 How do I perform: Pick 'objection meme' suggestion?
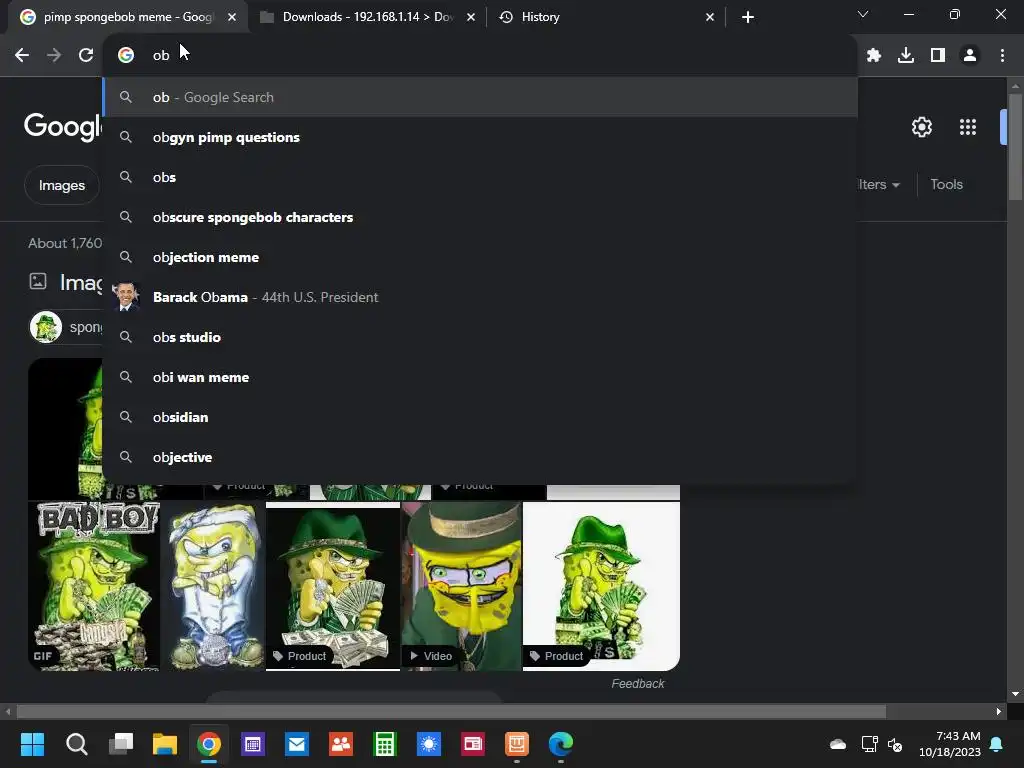pos(480,257)
